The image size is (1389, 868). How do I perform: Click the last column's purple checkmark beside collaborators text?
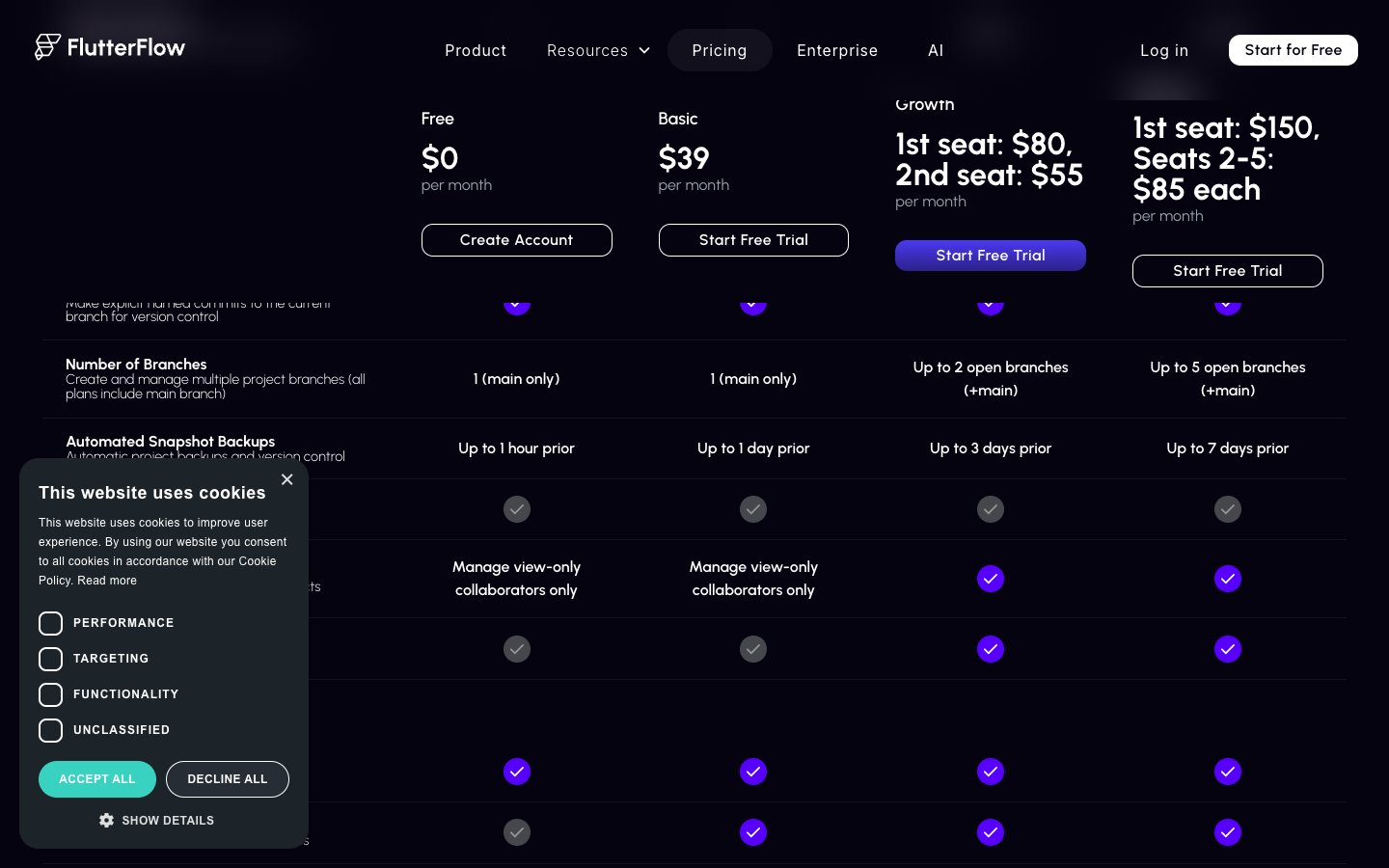1227,579
